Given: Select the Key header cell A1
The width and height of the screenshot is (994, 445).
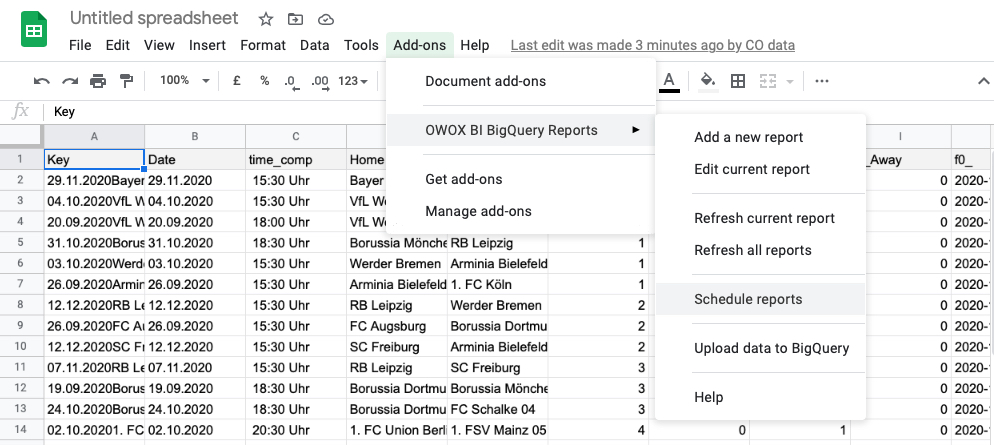Looking at the screenshot, I should pyautogui.click(x=94, y=160).
